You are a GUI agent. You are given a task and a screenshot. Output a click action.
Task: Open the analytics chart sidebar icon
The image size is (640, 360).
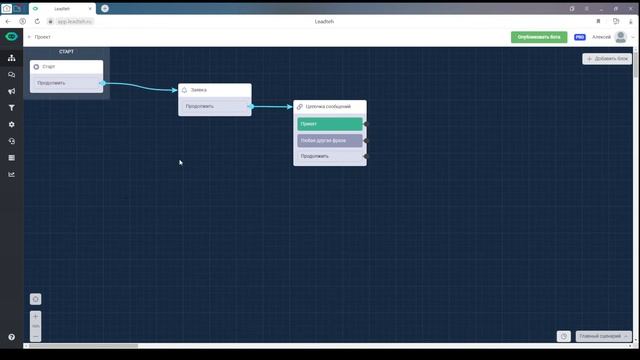tap(11, 174)
